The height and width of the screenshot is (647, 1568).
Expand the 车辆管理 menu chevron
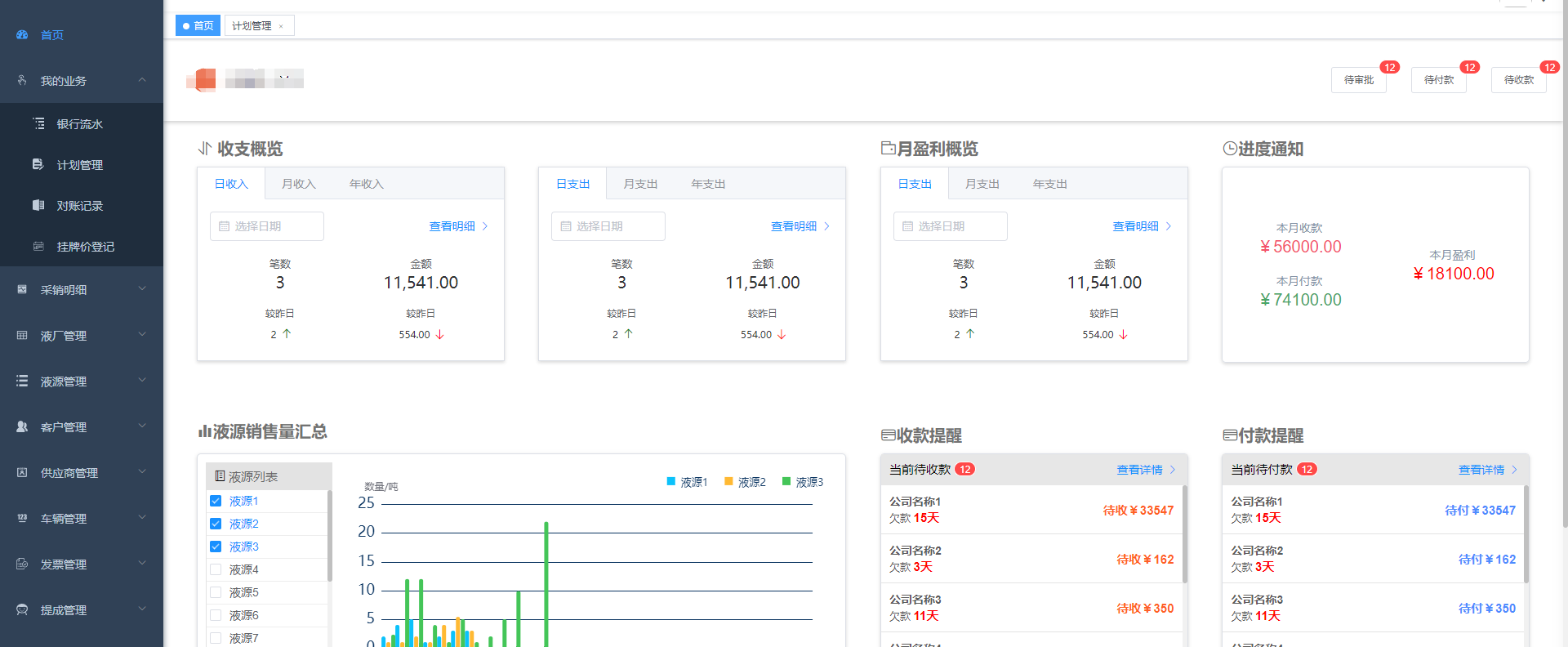click(x=142, y=518)
